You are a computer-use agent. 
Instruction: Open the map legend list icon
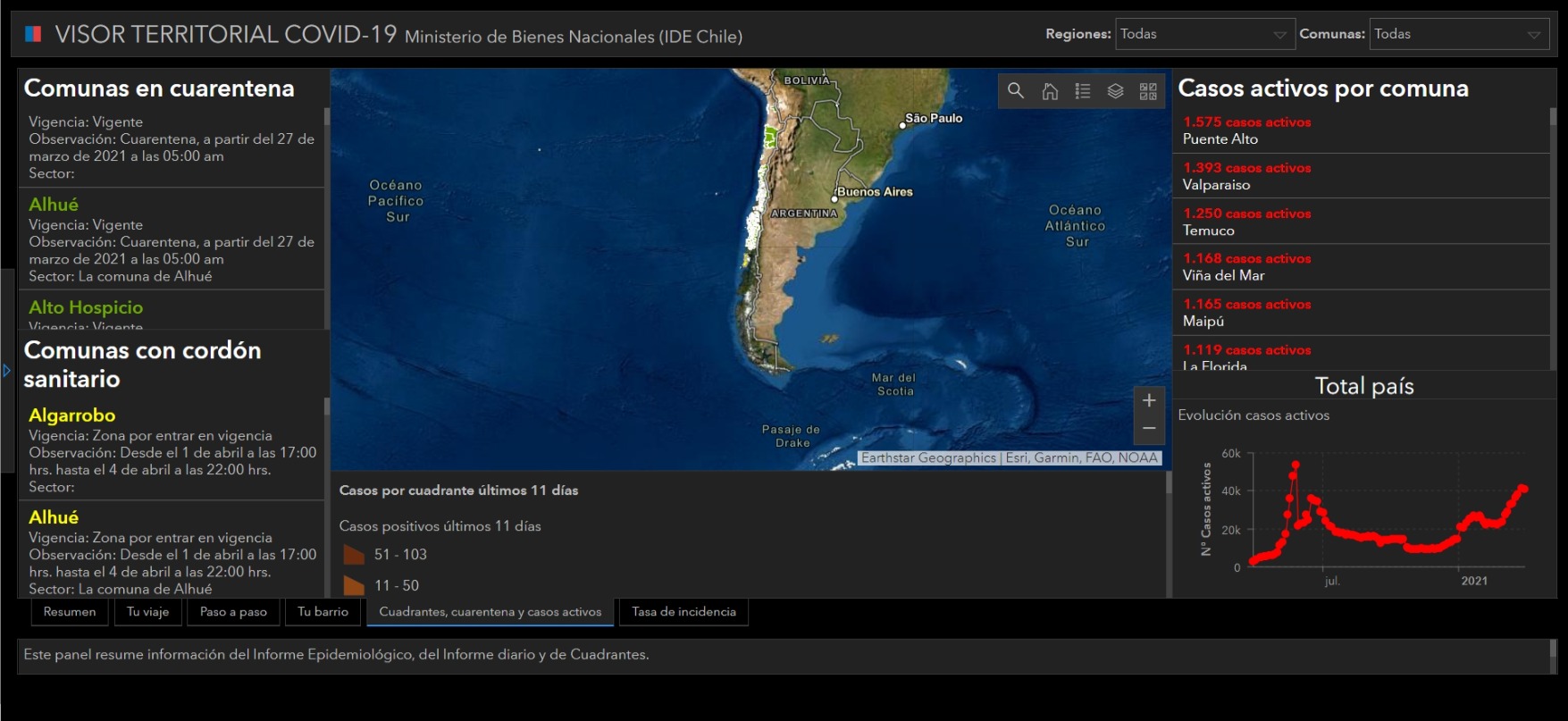[x=1083, y=91]
